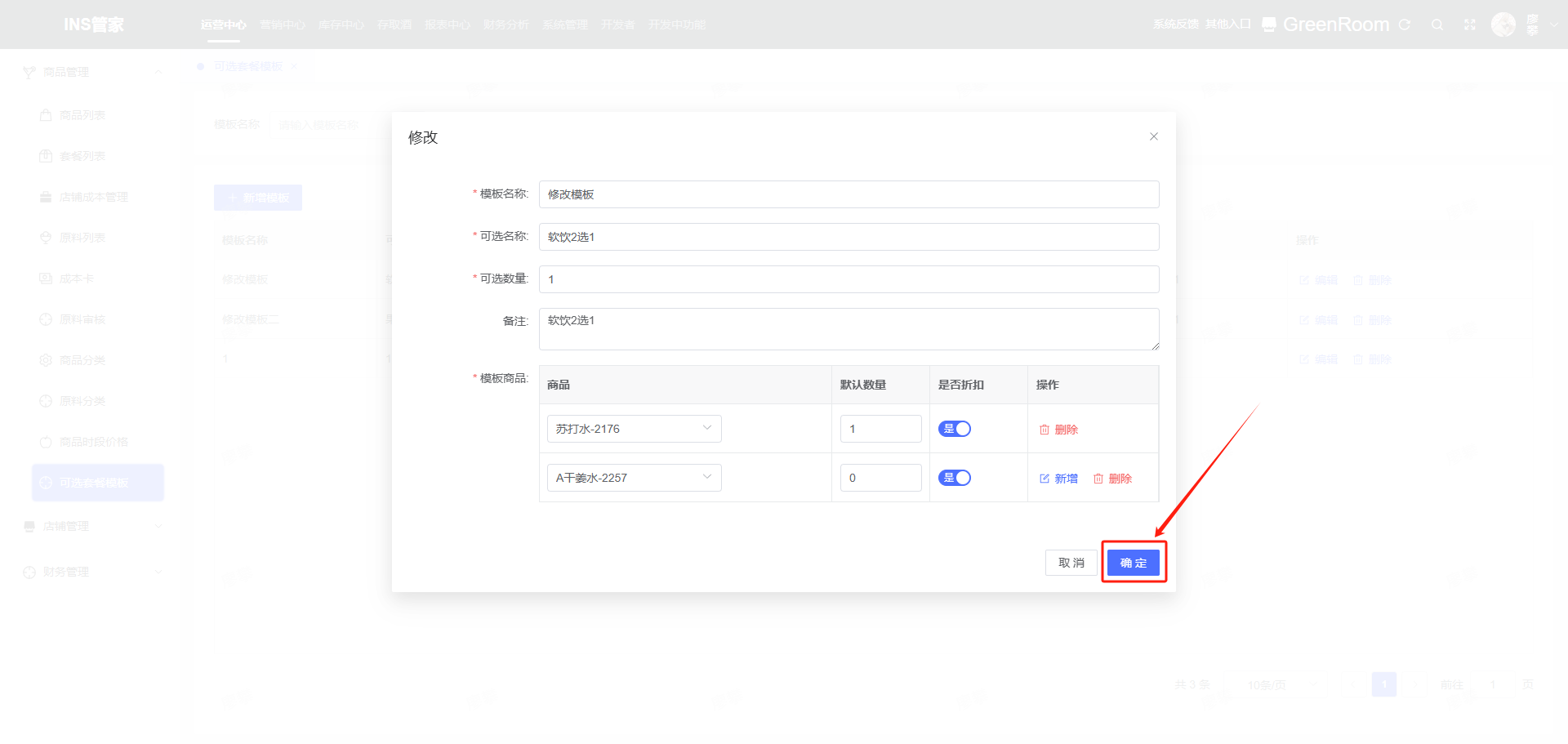
Task: Delete the 苏打水-2176 row
Action: point(1058,430)
